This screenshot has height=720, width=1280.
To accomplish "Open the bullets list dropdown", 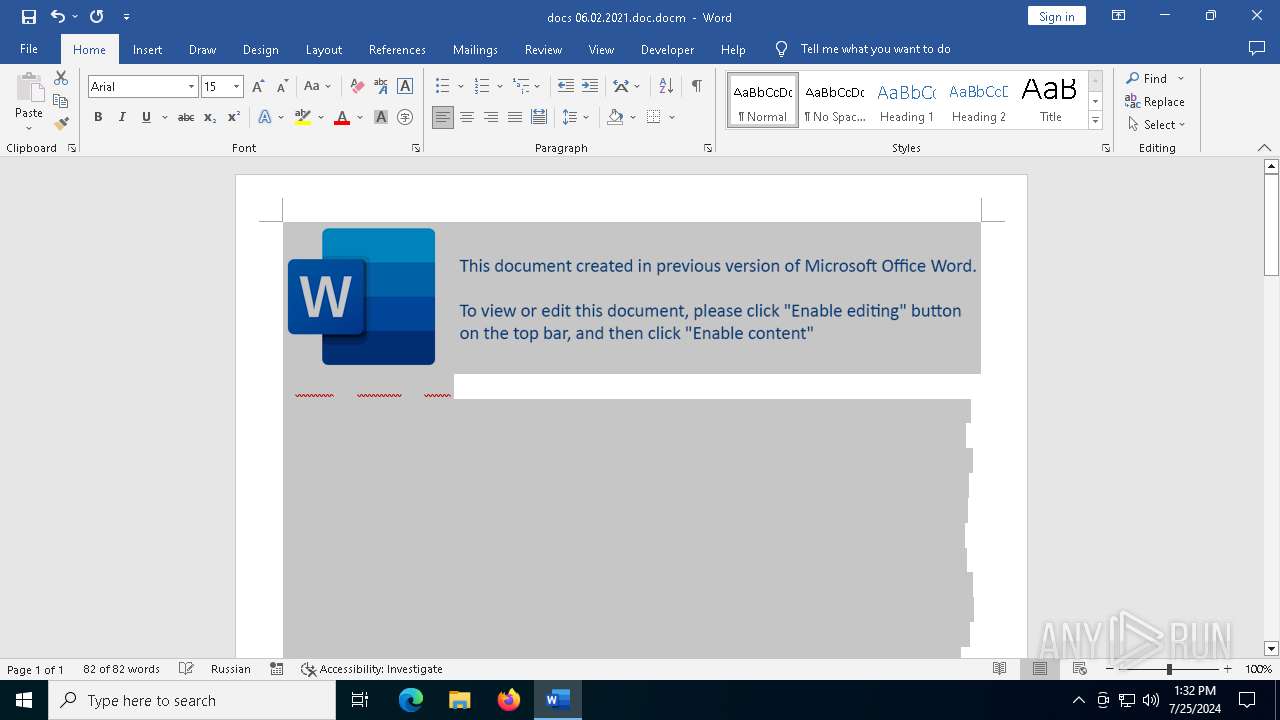I will 460,87.
